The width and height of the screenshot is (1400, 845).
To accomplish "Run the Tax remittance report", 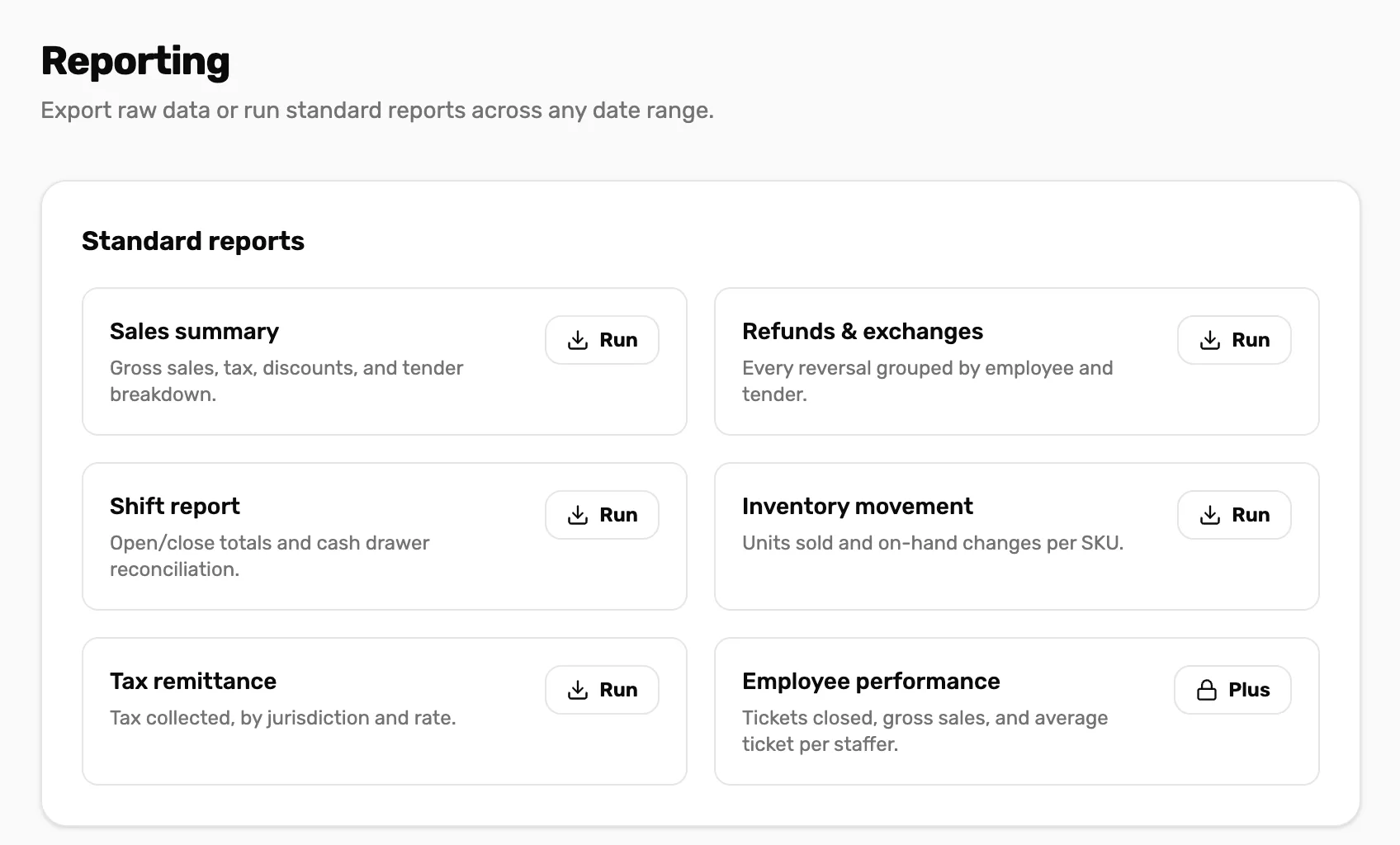I will [602, 690].
